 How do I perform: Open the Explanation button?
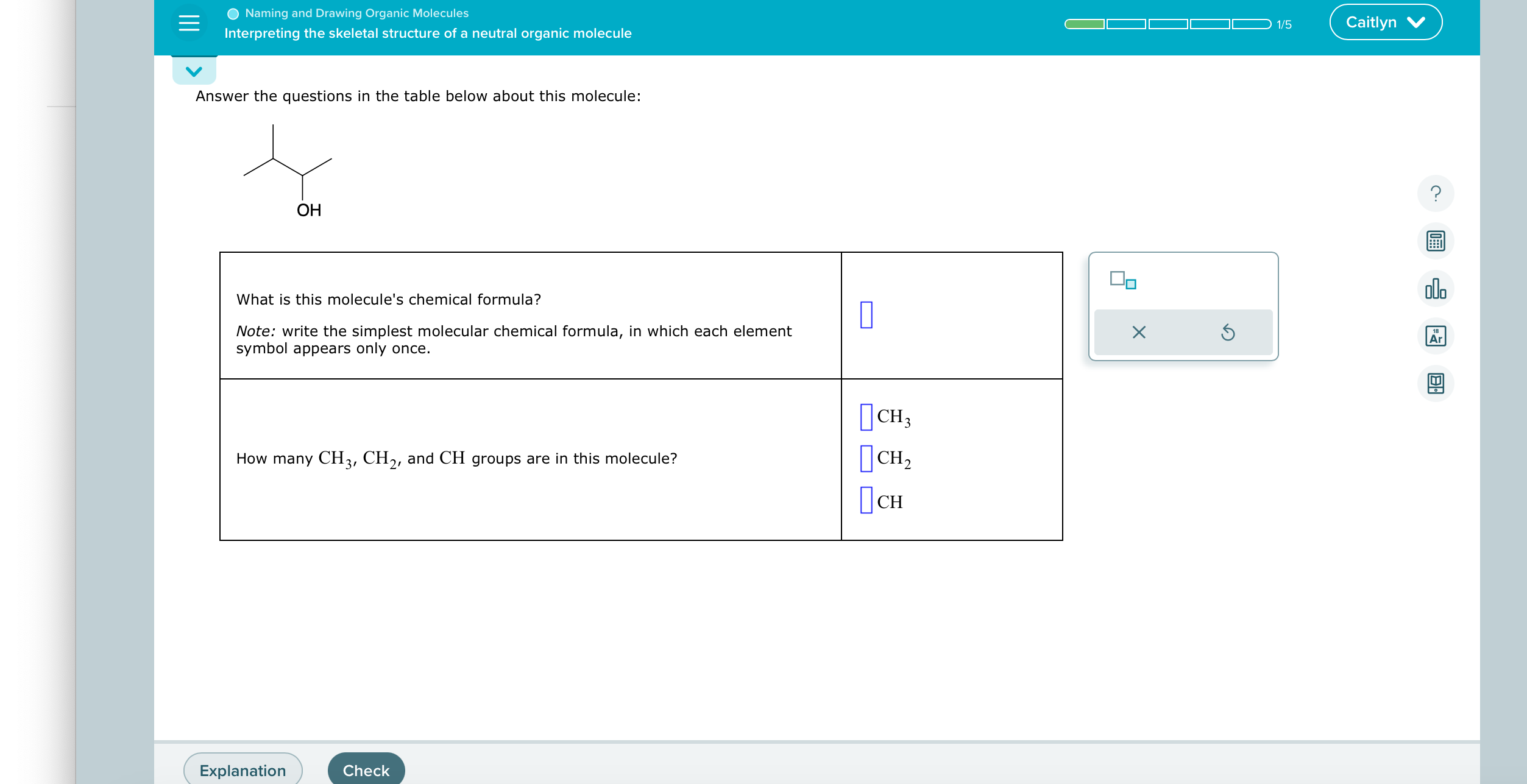click(x=243, y=770)
